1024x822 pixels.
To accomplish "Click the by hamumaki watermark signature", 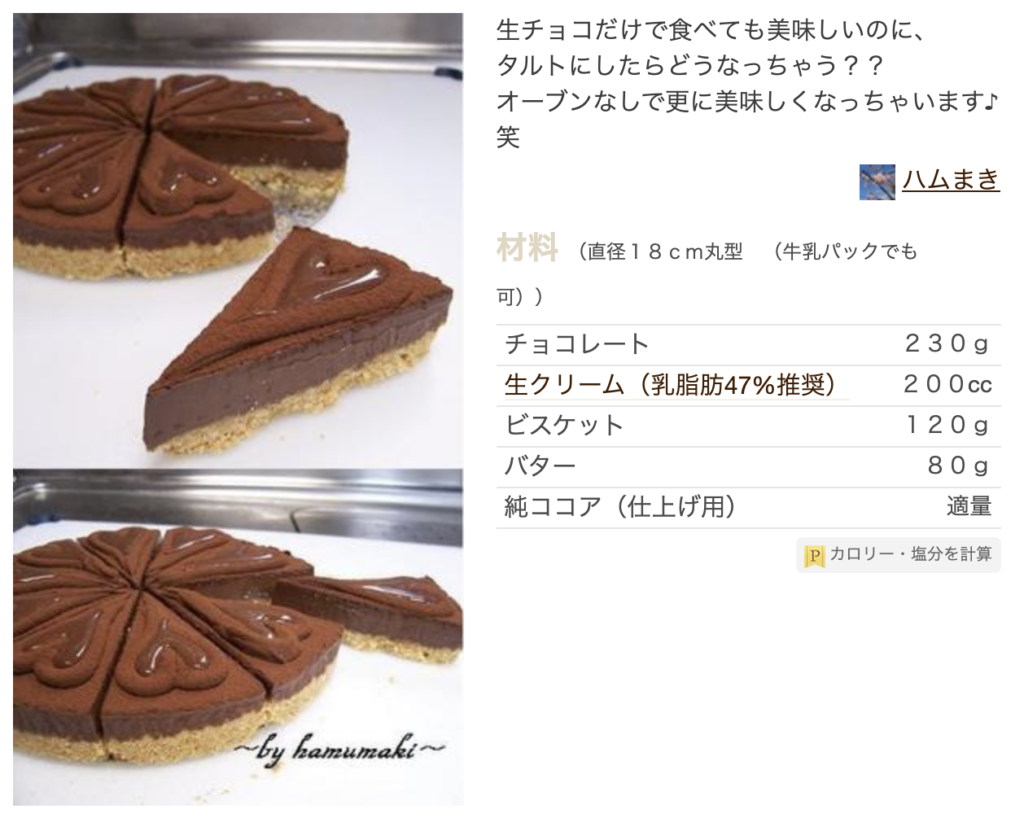I will pyautogui.click(x=340, y=751).
